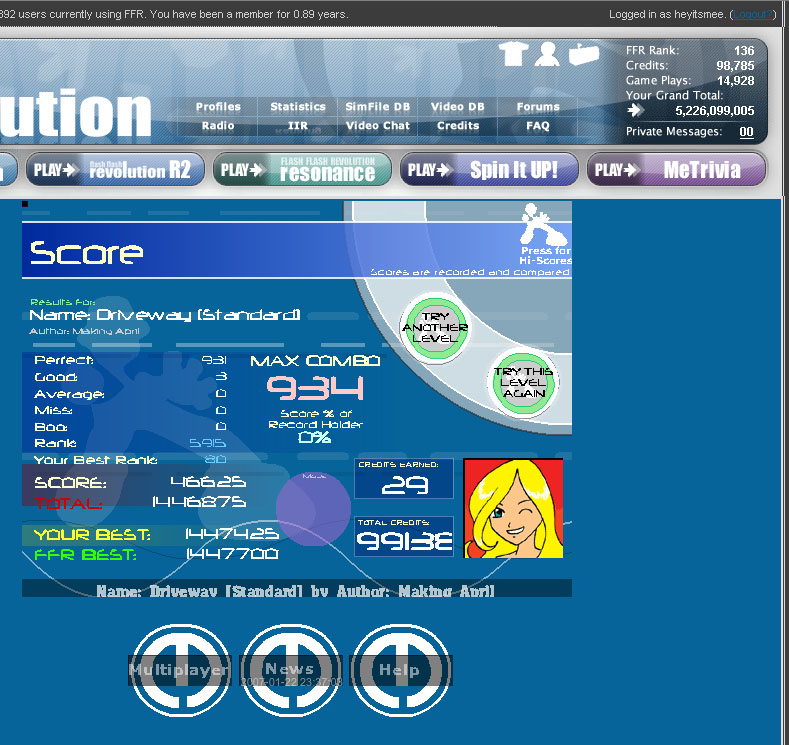This screenshot has height=745, width=789.
Task: Open the Profiles menu item
Action: (218, 107)
